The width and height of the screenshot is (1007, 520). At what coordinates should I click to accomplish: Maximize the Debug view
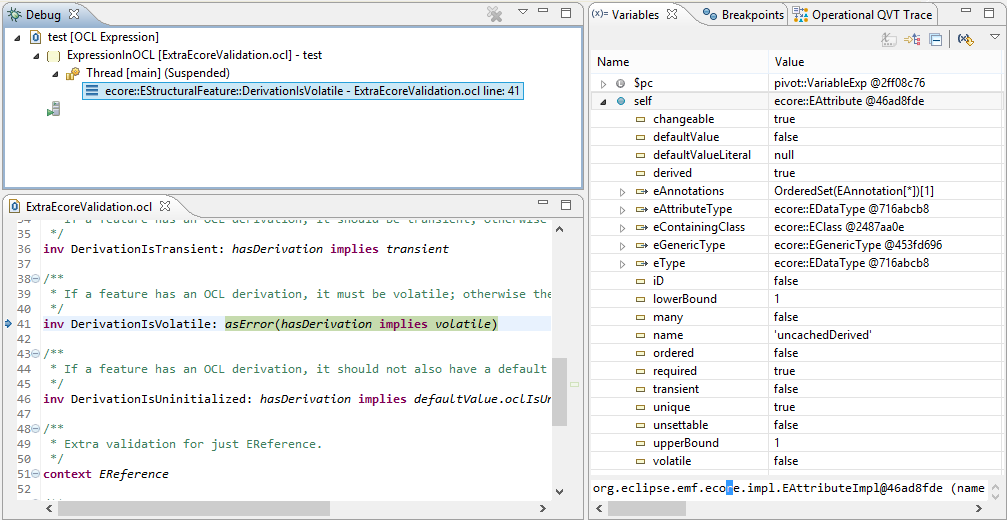(566, 12)
